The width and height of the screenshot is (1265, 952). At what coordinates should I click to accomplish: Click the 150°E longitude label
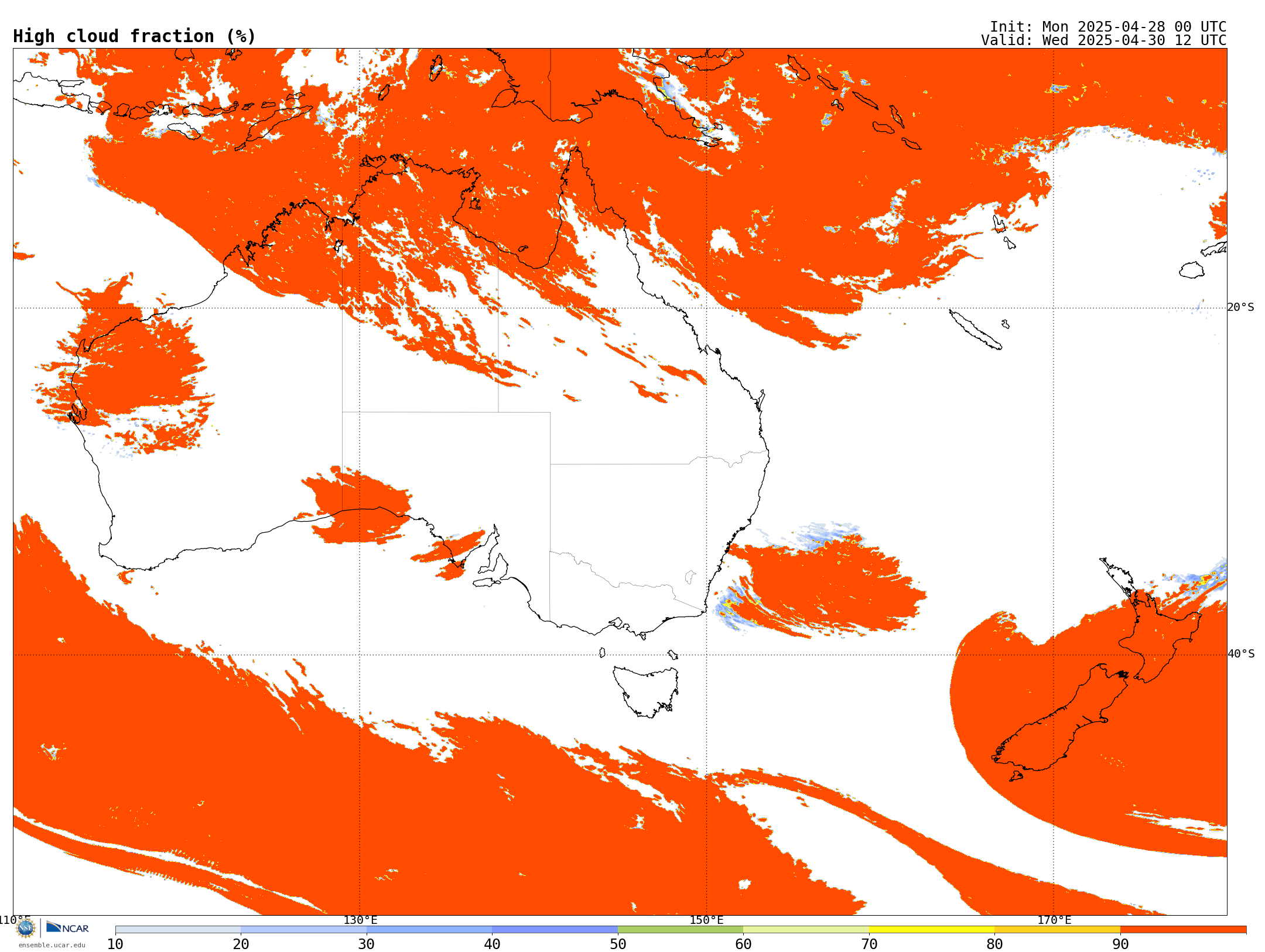(x=706, y=920)
